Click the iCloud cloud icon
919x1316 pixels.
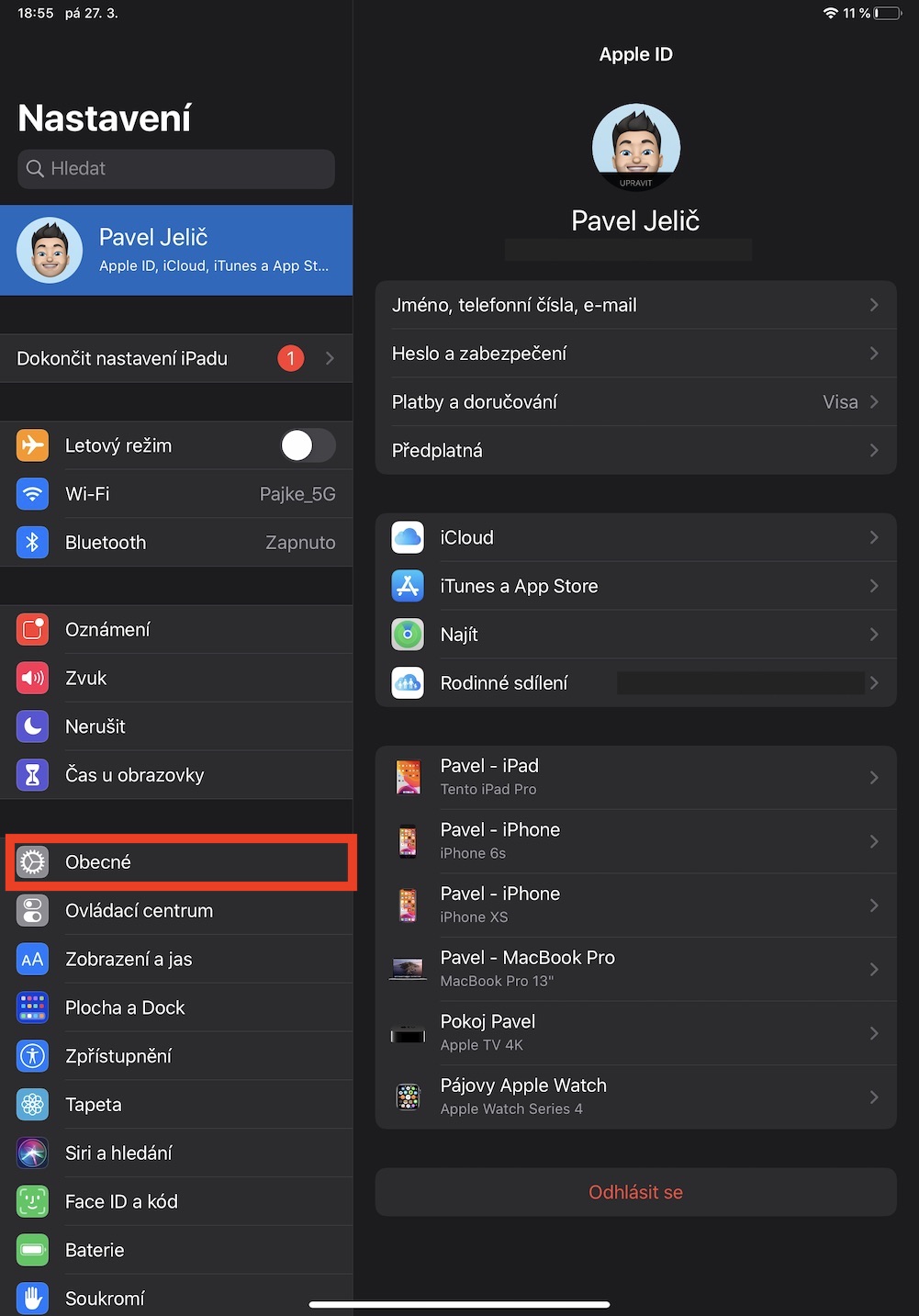pos(408,537)
